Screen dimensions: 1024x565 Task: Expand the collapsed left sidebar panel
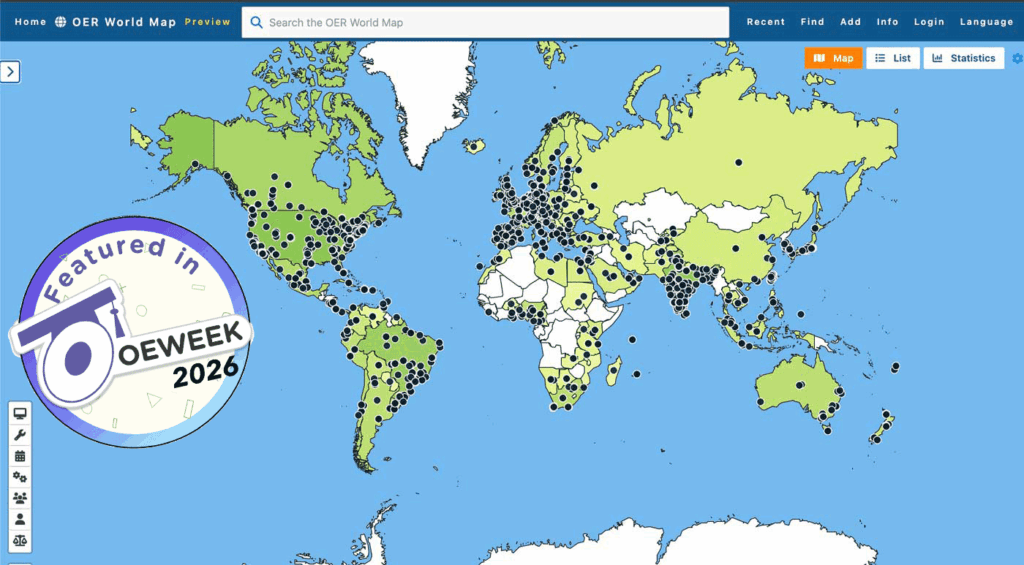tap(10, 71)
